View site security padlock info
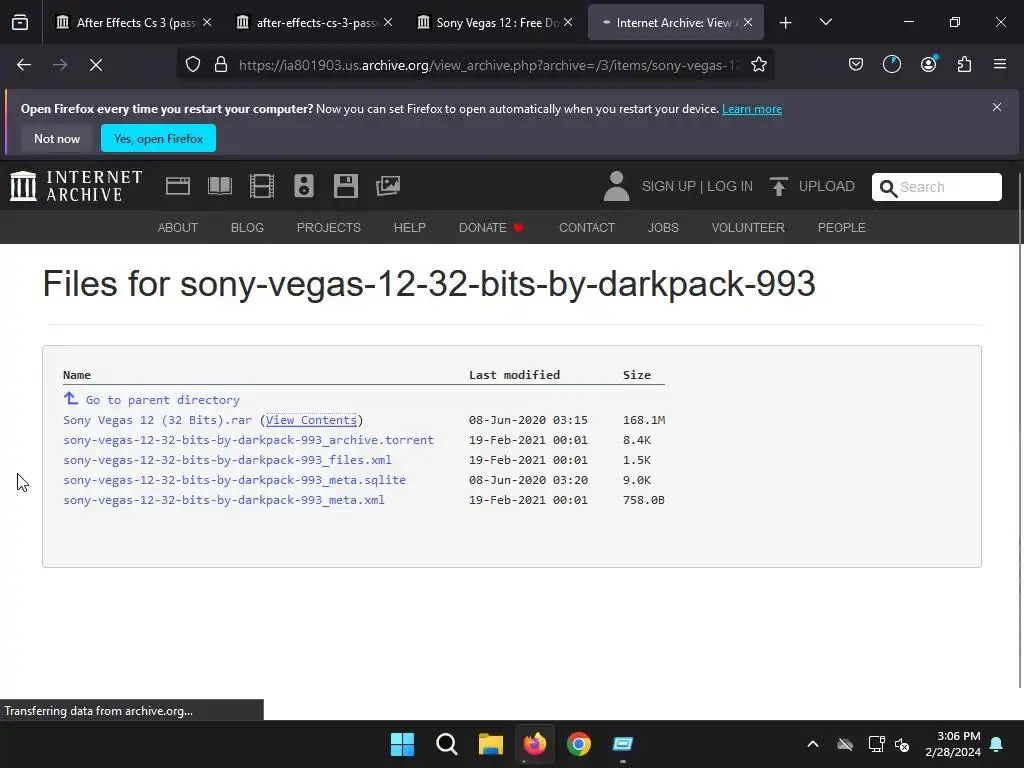This screenshot has height=768, width=1024. [x=221, y=65]
